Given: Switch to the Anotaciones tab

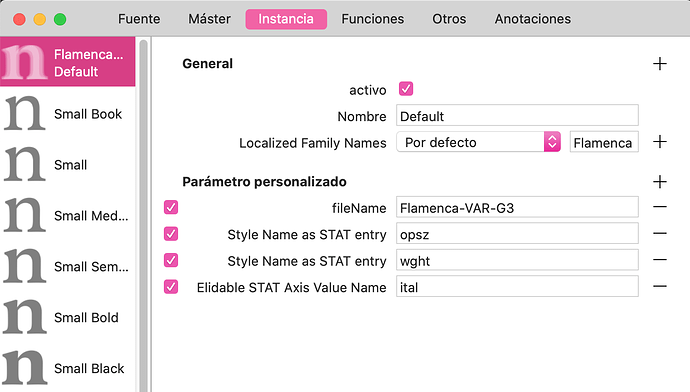Looking at the screenshot, I should pos(532,19).
